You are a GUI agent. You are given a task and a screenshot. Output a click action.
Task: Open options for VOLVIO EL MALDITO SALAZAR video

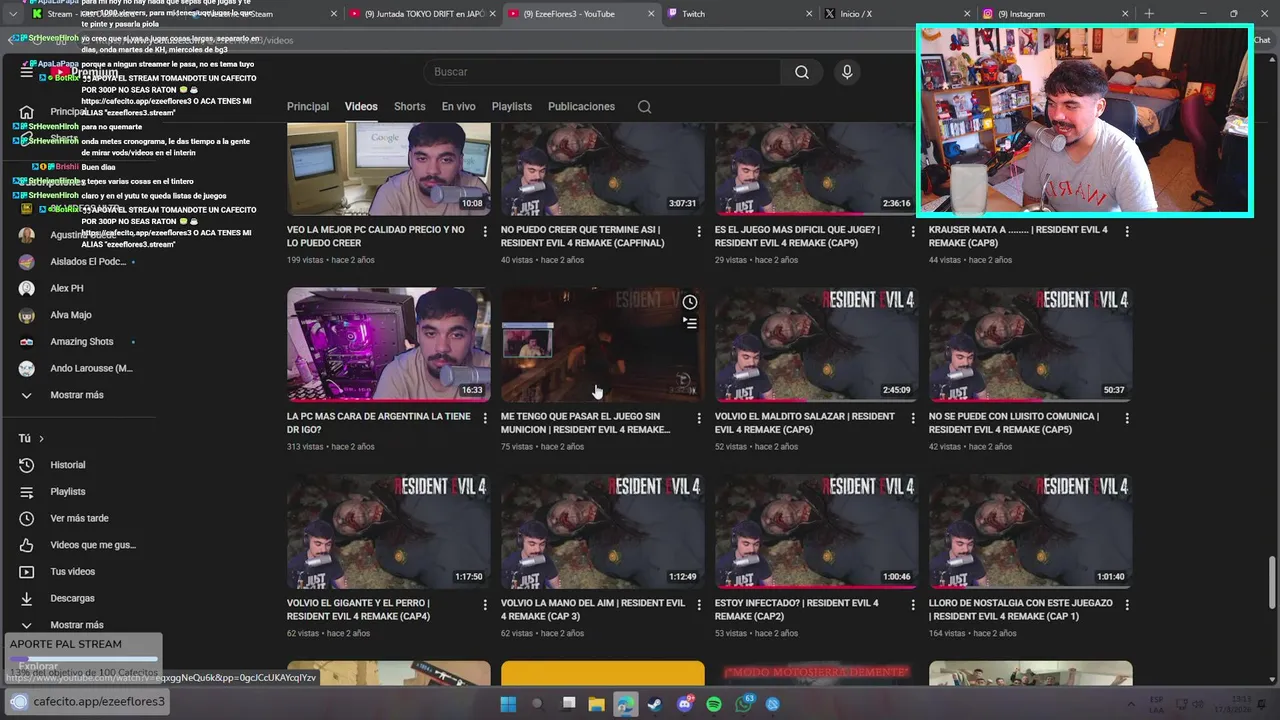pyautogui.click(x=913, y=418)
